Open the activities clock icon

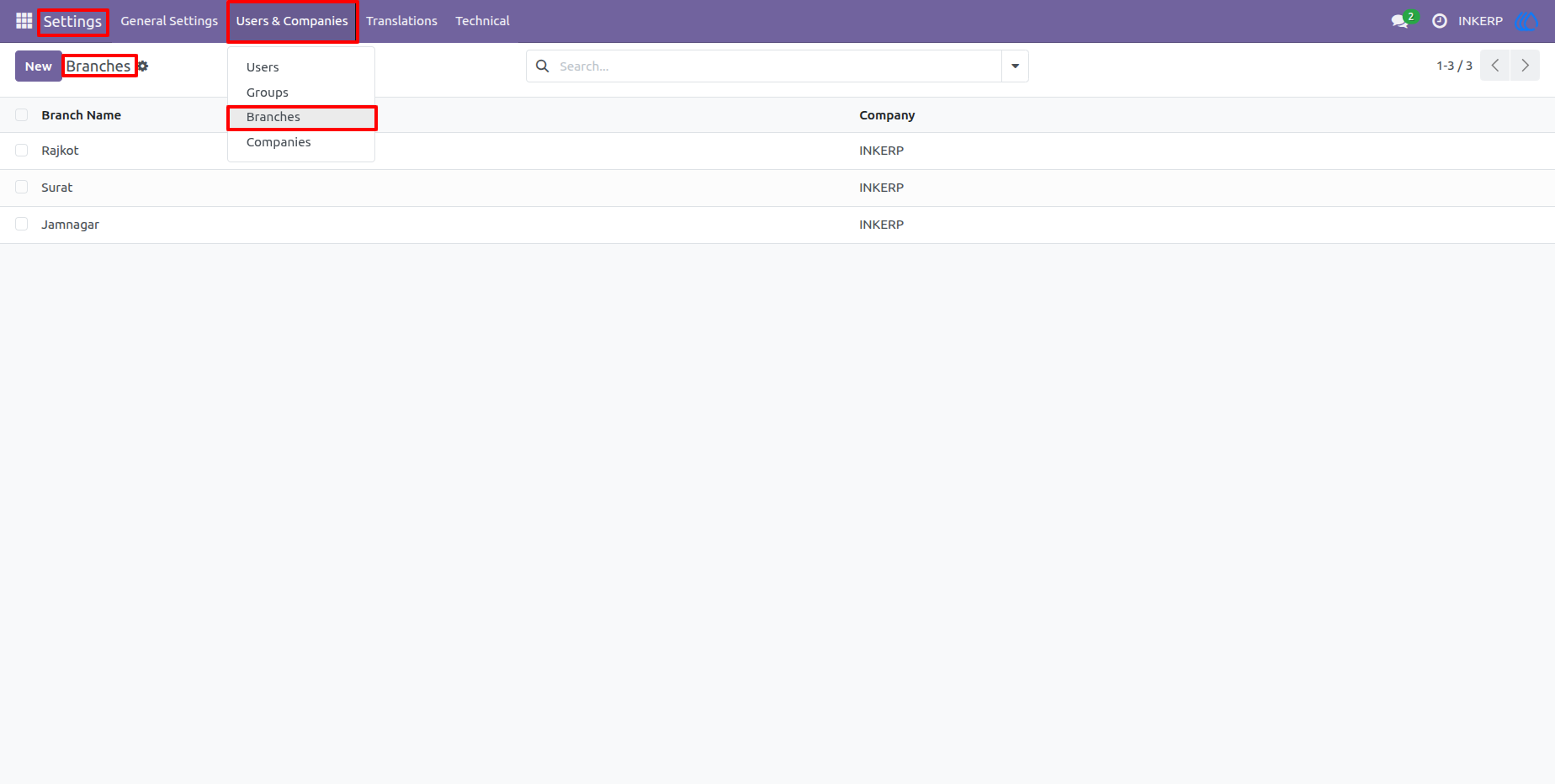click(1440, 21)
